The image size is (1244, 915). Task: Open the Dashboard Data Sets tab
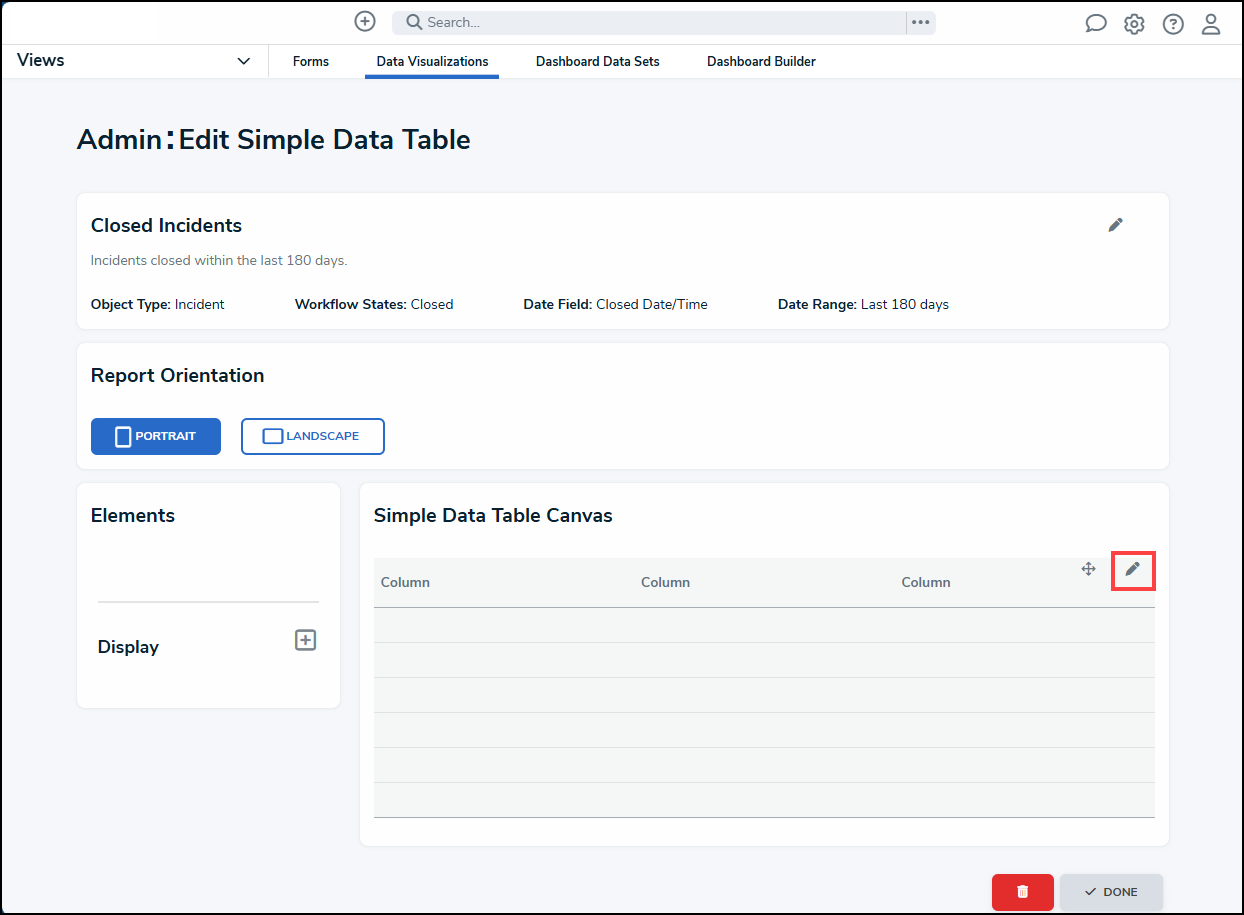click(598, 62)
